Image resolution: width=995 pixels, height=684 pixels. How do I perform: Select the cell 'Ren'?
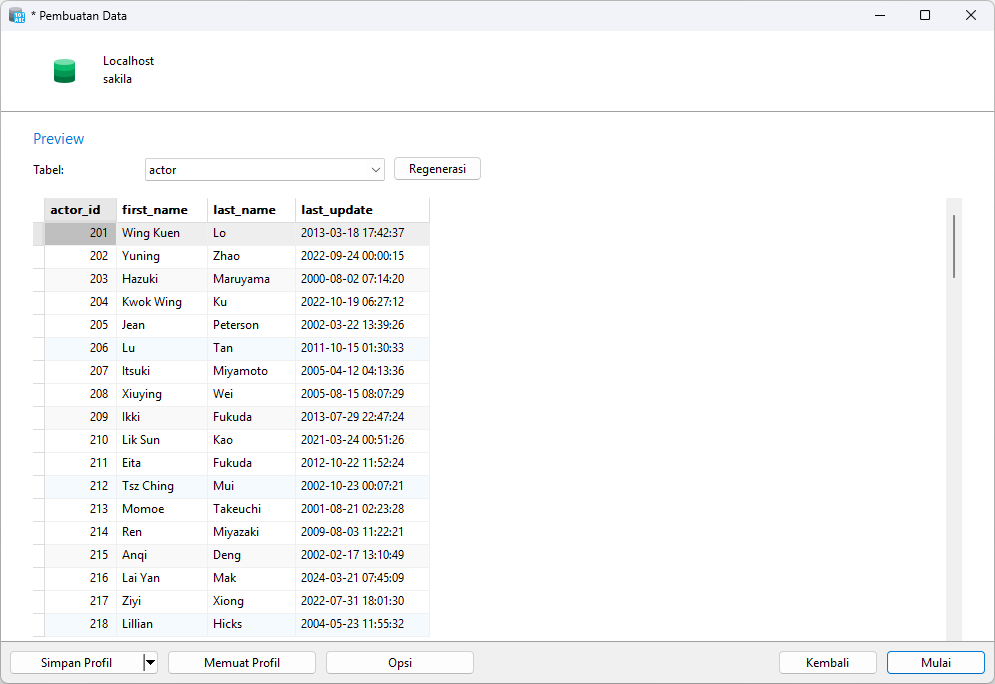pos(162,532)
